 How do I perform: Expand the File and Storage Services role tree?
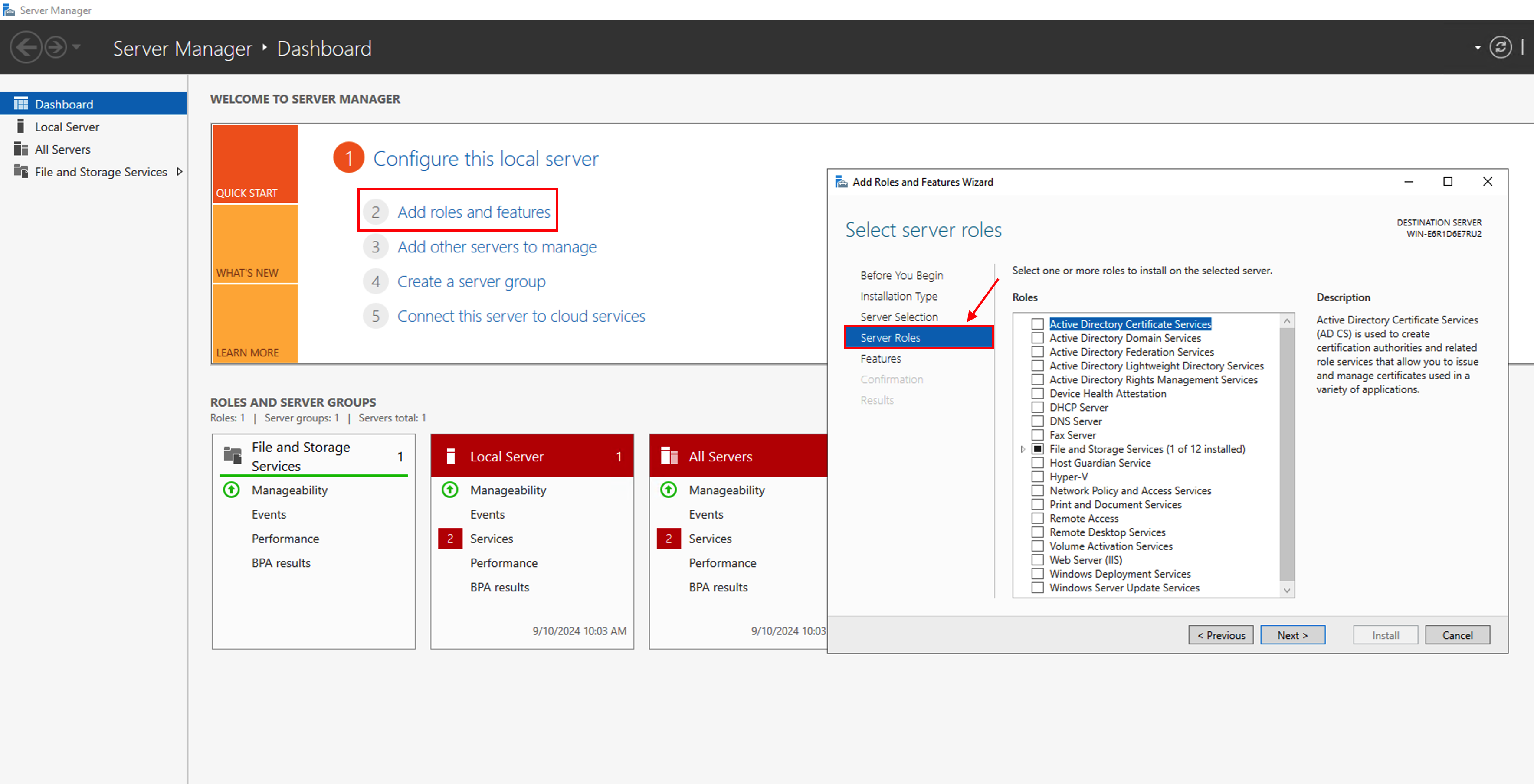(x=1023, y=449)
